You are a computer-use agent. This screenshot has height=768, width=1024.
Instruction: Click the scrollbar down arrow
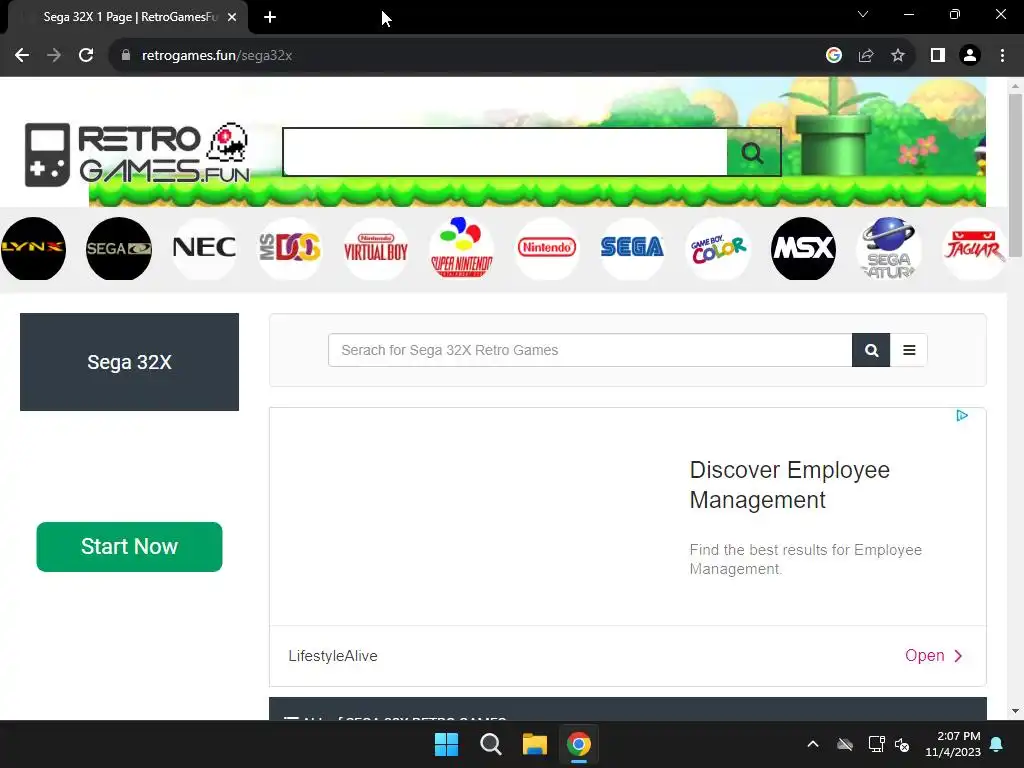click(1015, 711)
